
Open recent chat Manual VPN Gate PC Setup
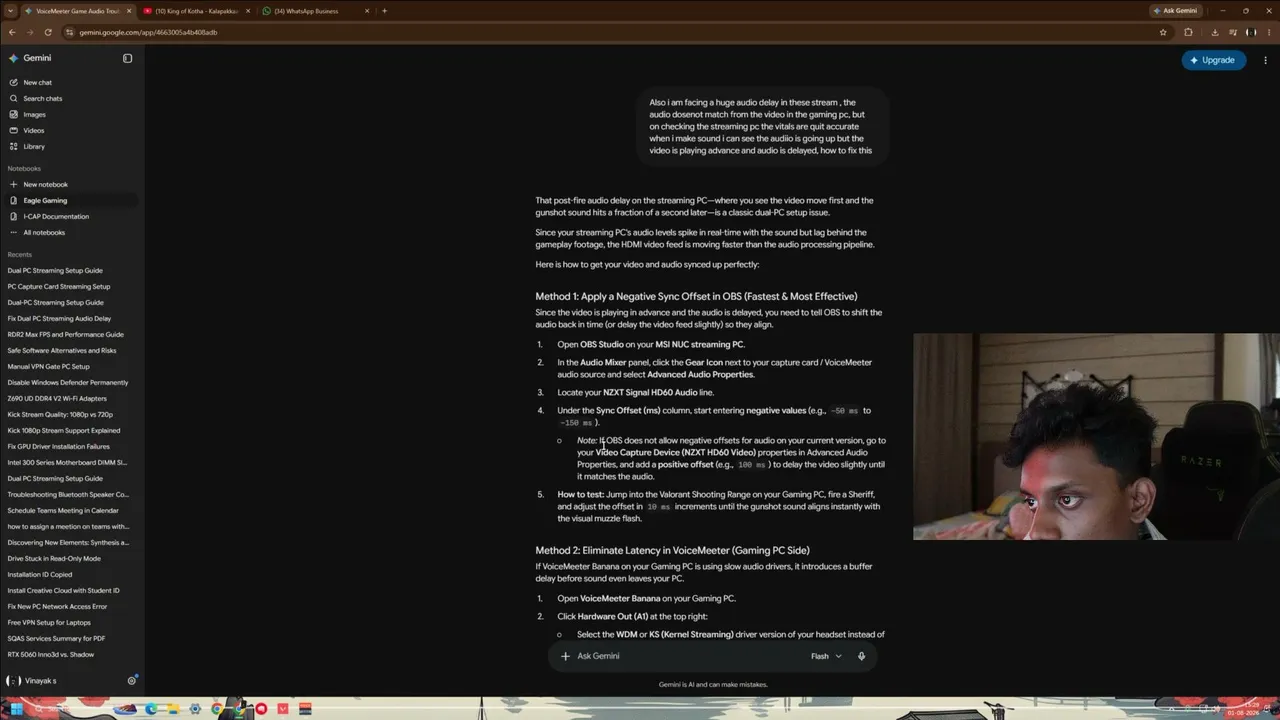tap(49, 366)
